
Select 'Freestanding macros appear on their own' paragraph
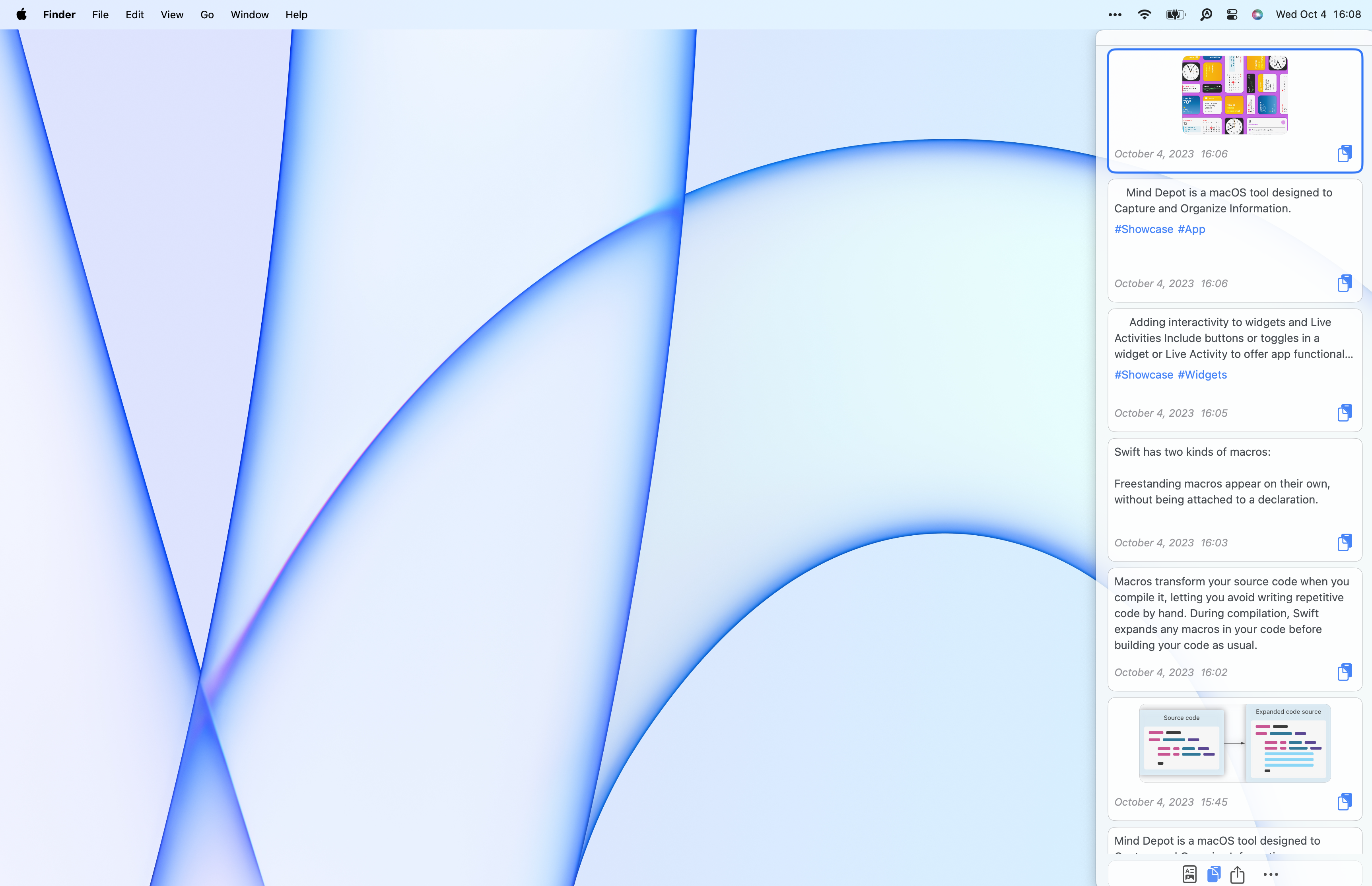[x=1222, y=492]
